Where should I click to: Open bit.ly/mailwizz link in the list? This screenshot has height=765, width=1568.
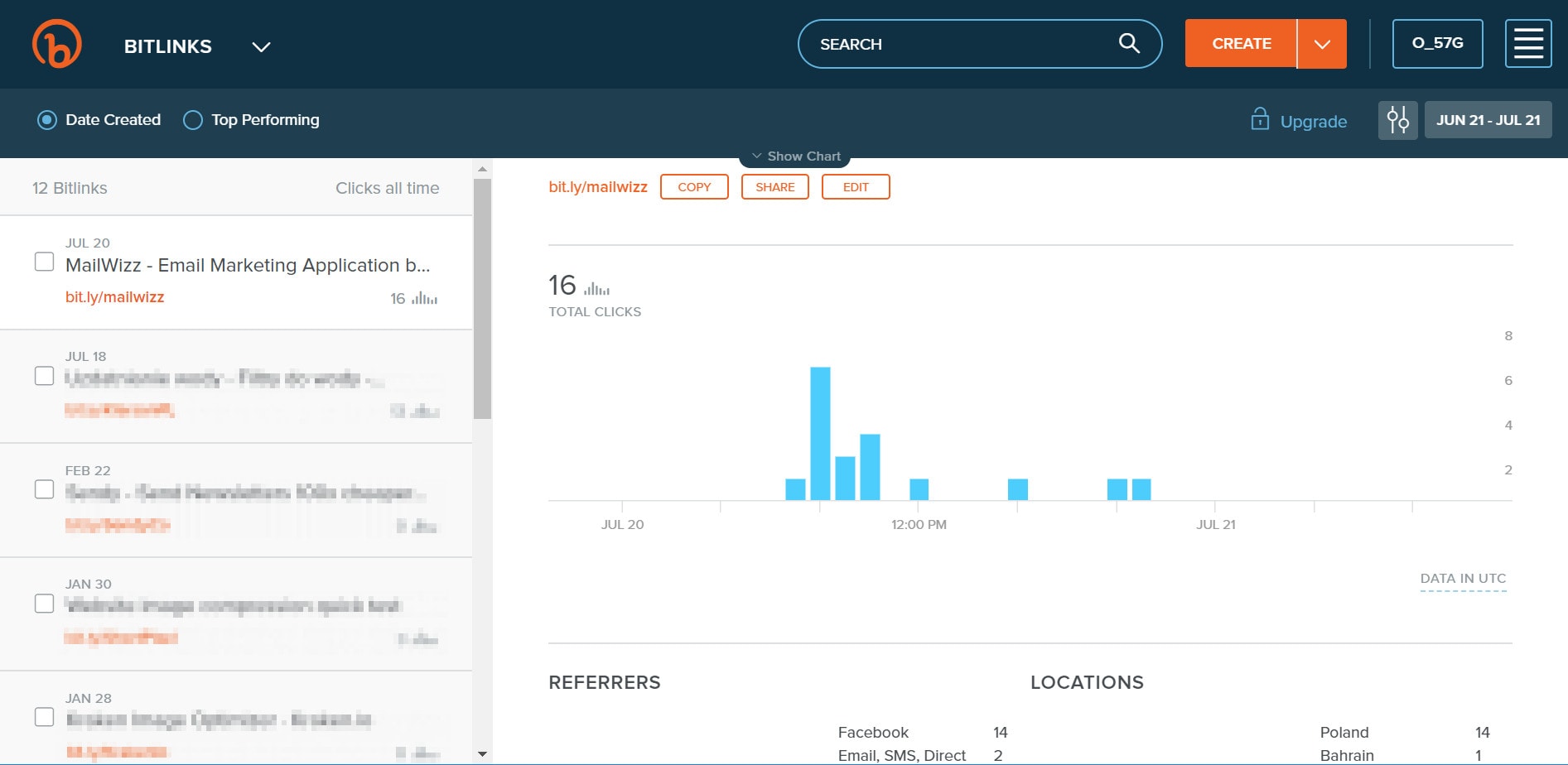pos(114,297)
